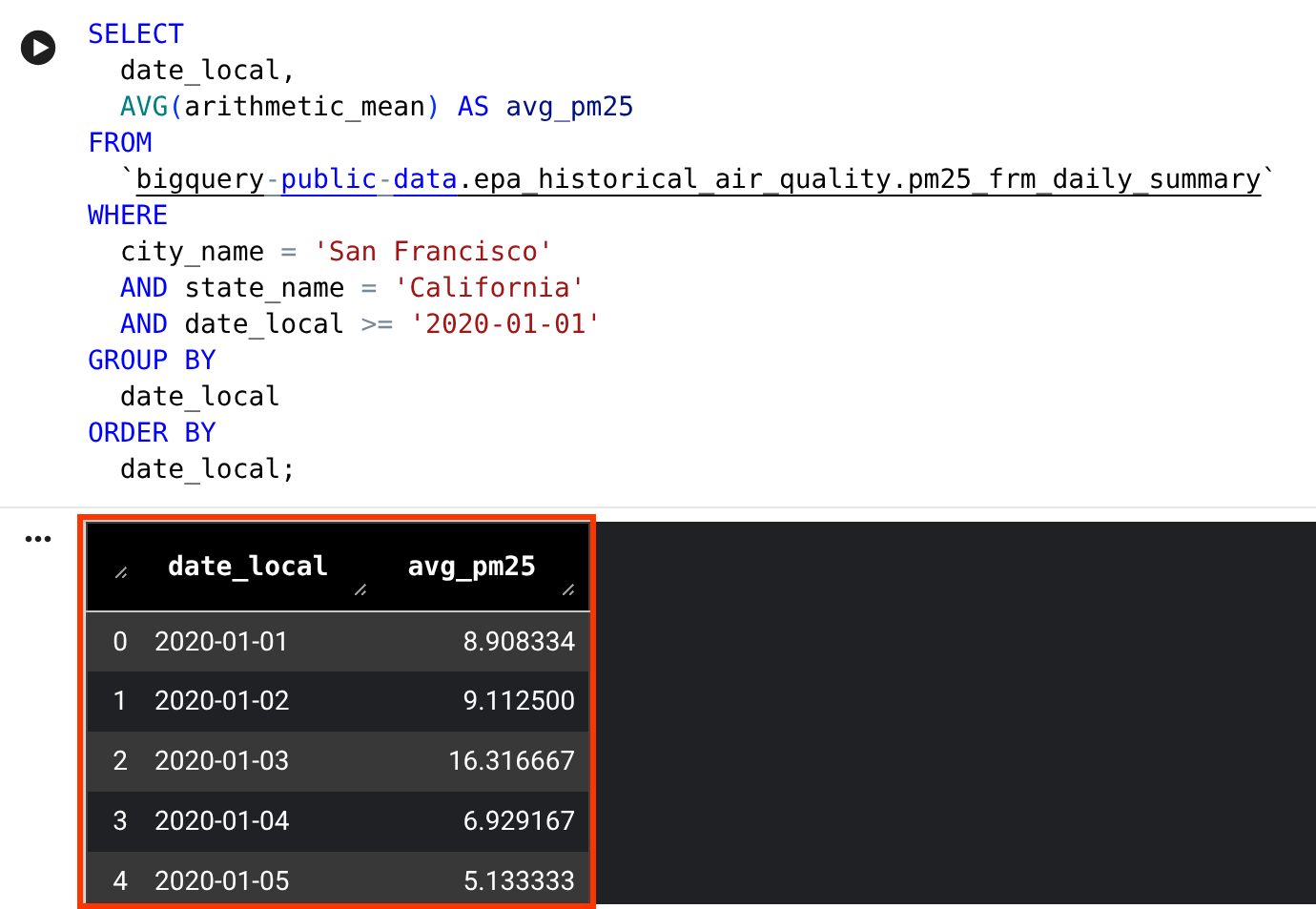Click the sort icon under date_local header
1316x909 pixels.
(x=362, y=591)
